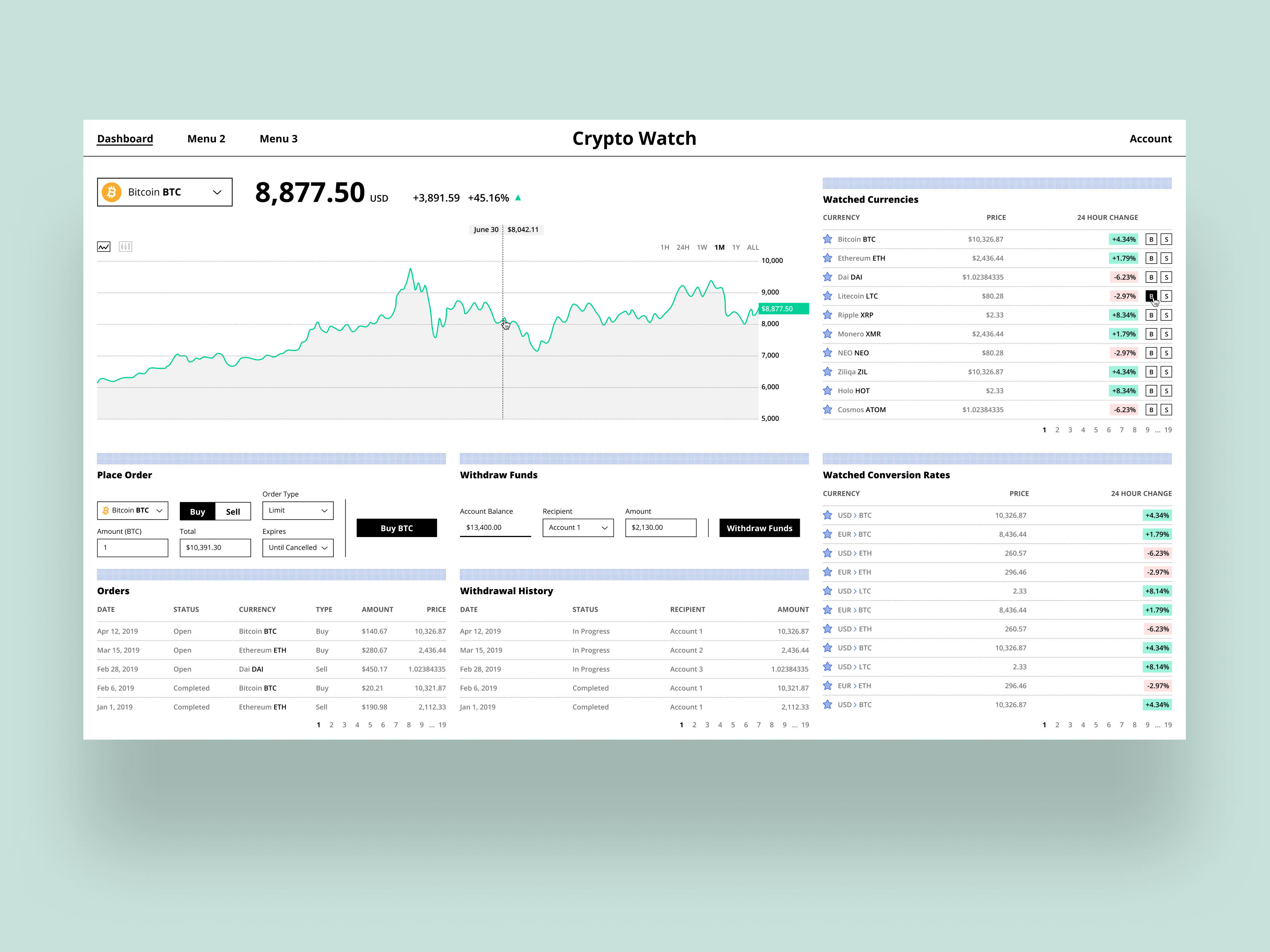Click Sell icon for Ripple XRP
The image size is (1270, 952).
pyautogui.click(x=1166, y=315)
